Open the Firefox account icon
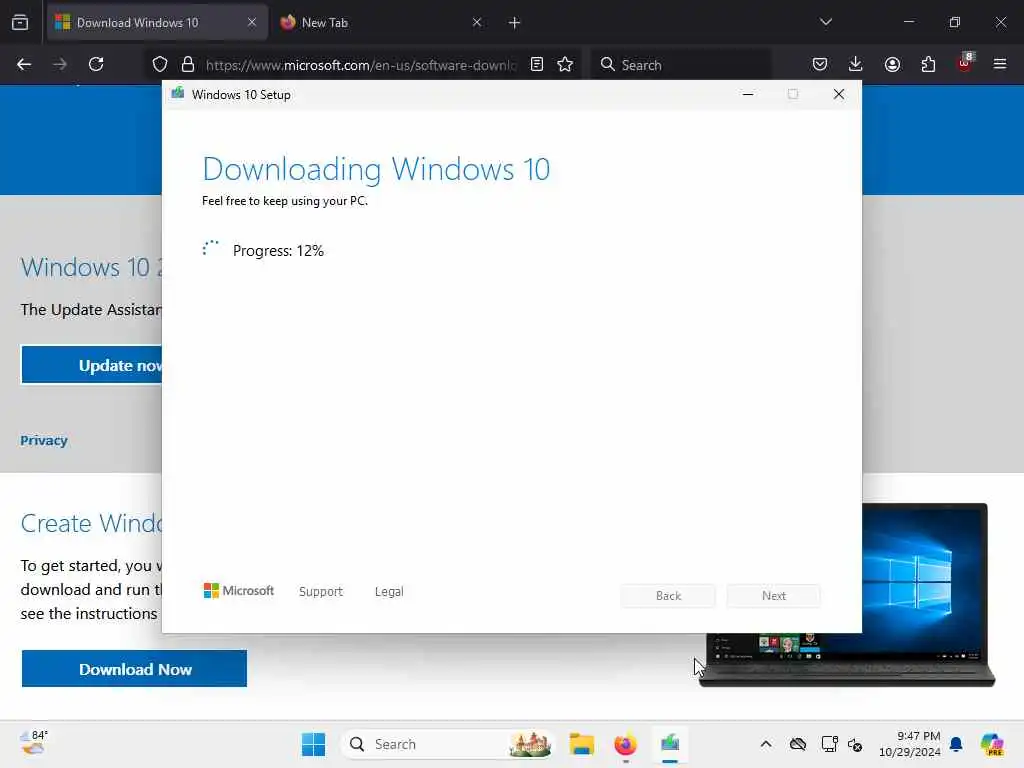This screenshot has width=1024, height=768. coord(892,64)
